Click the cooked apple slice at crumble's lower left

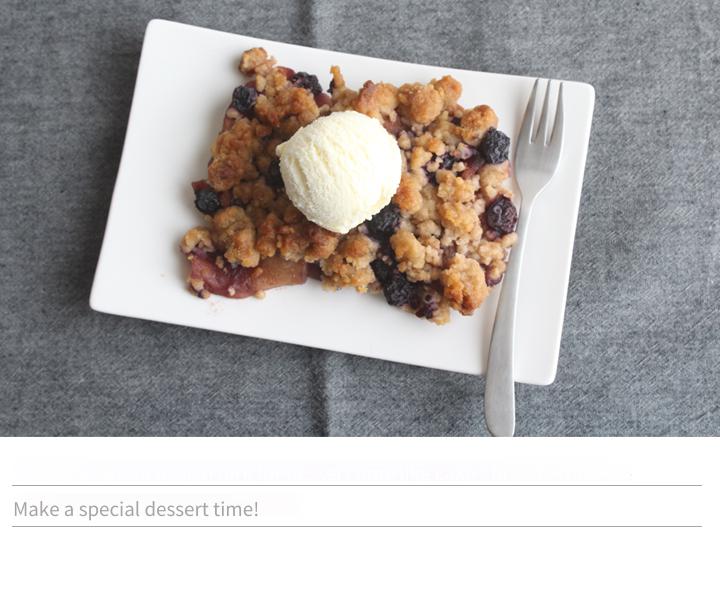coord(246,276)
